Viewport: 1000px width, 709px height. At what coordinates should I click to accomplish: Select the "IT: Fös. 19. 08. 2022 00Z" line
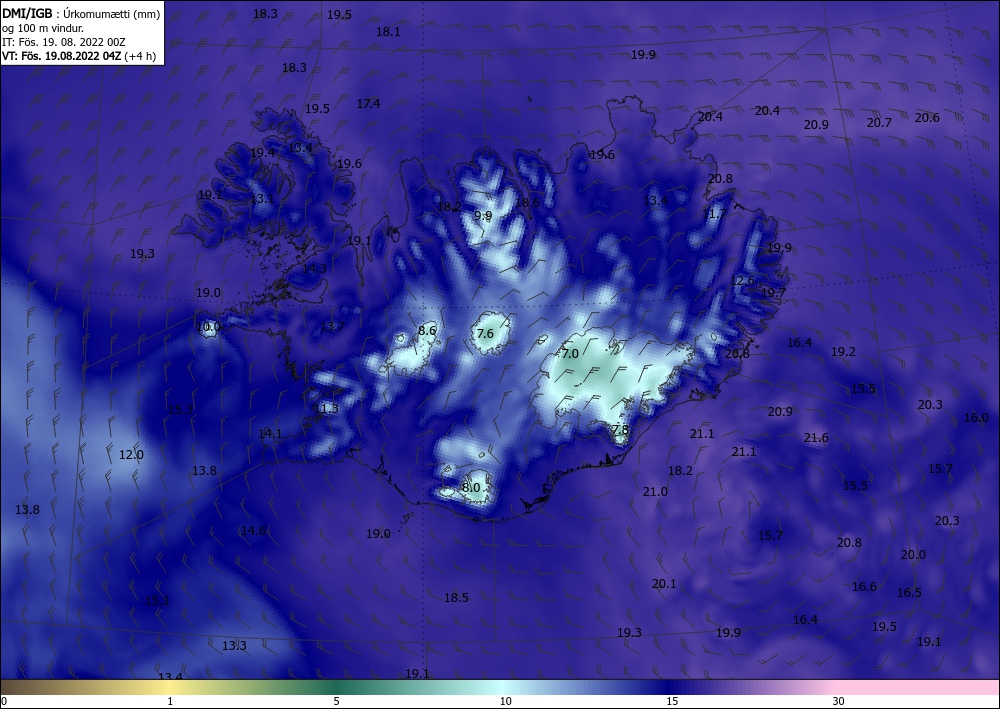64,42
